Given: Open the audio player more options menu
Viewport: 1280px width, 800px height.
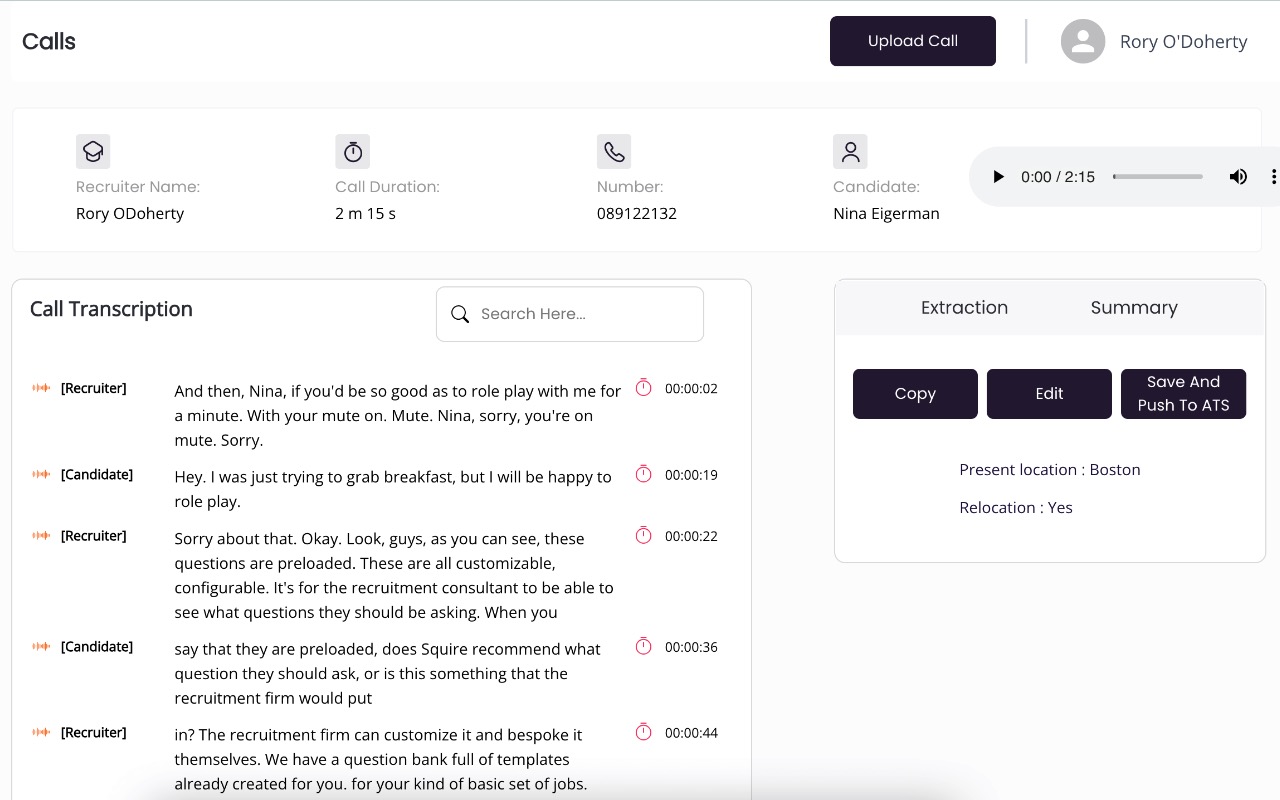Looking at the screenshot, I should (x=1272, y=177).
